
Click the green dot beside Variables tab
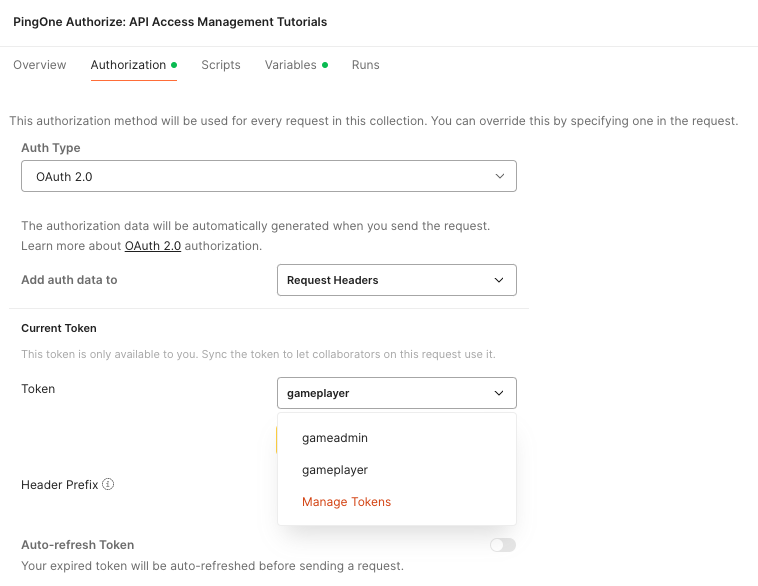click(325, 65)
